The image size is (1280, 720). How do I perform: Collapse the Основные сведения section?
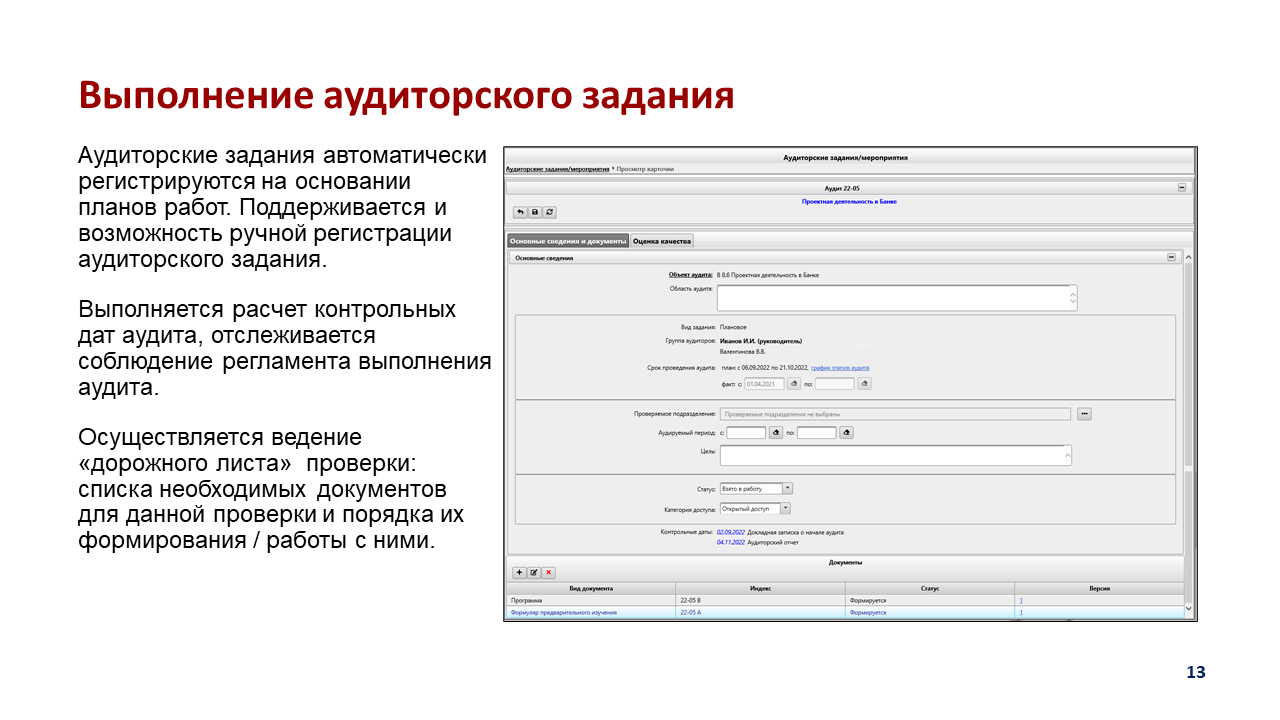coord(1171,257)
